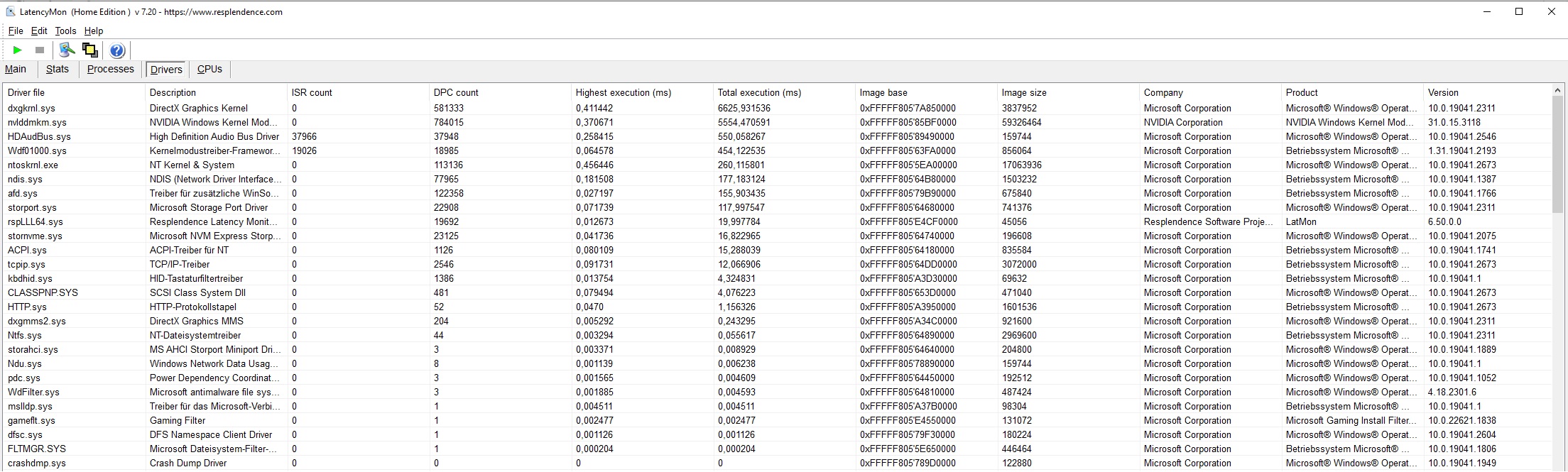
Task: Sort by Highest execution (ms) column header
Action: pos(642,92)
